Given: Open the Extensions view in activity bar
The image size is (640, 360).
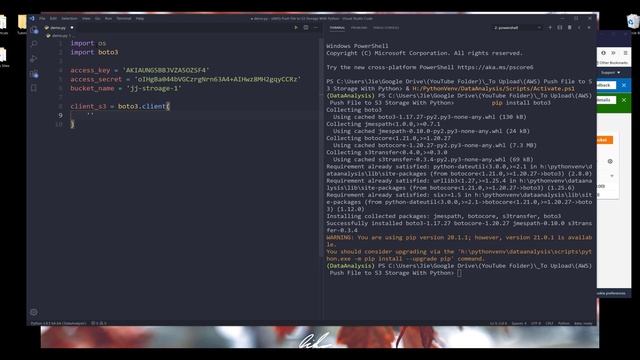Looking at the screenshot, I should [34, 73].
